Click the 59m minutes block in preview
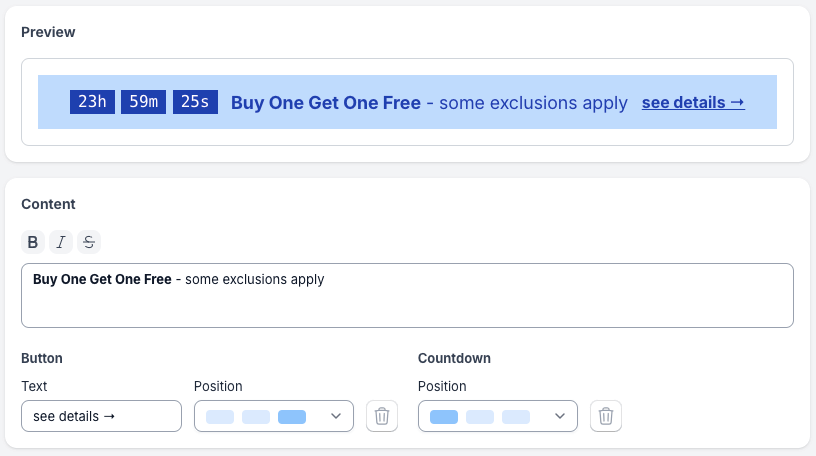The image size is (816, 456). (x=143, y=102)
